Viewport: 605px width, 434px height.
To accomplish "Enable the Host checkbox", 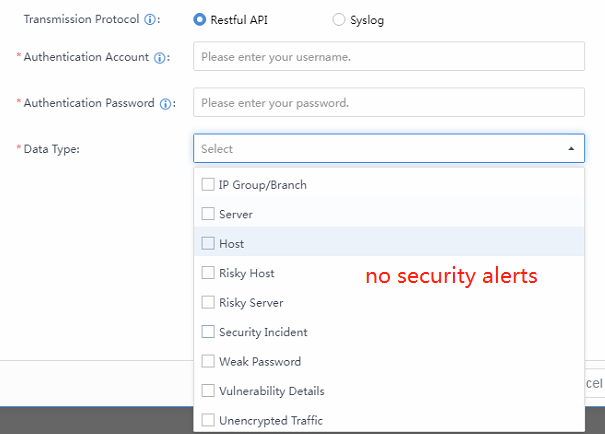I will click(x=208, y=243).
